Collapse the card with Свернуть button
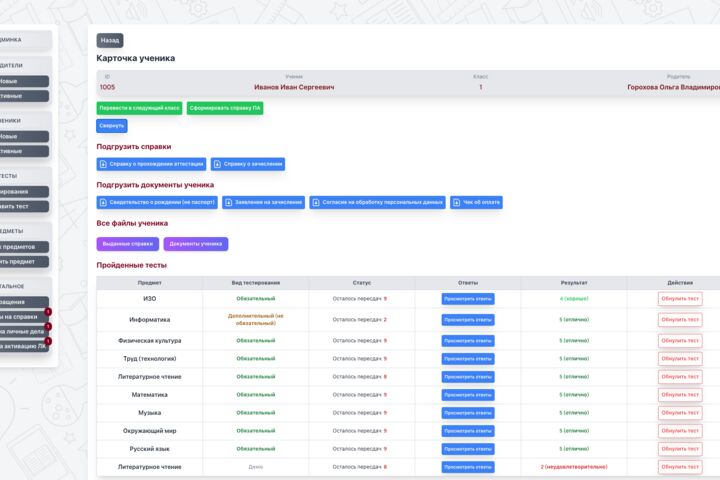 pos(112,125)
